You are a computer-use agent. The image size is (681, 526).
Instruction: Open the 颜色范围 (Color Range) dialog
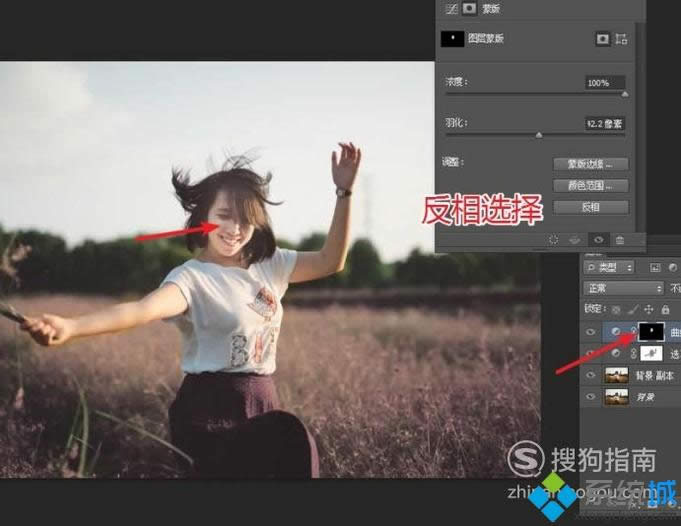(x=591, y=186)
